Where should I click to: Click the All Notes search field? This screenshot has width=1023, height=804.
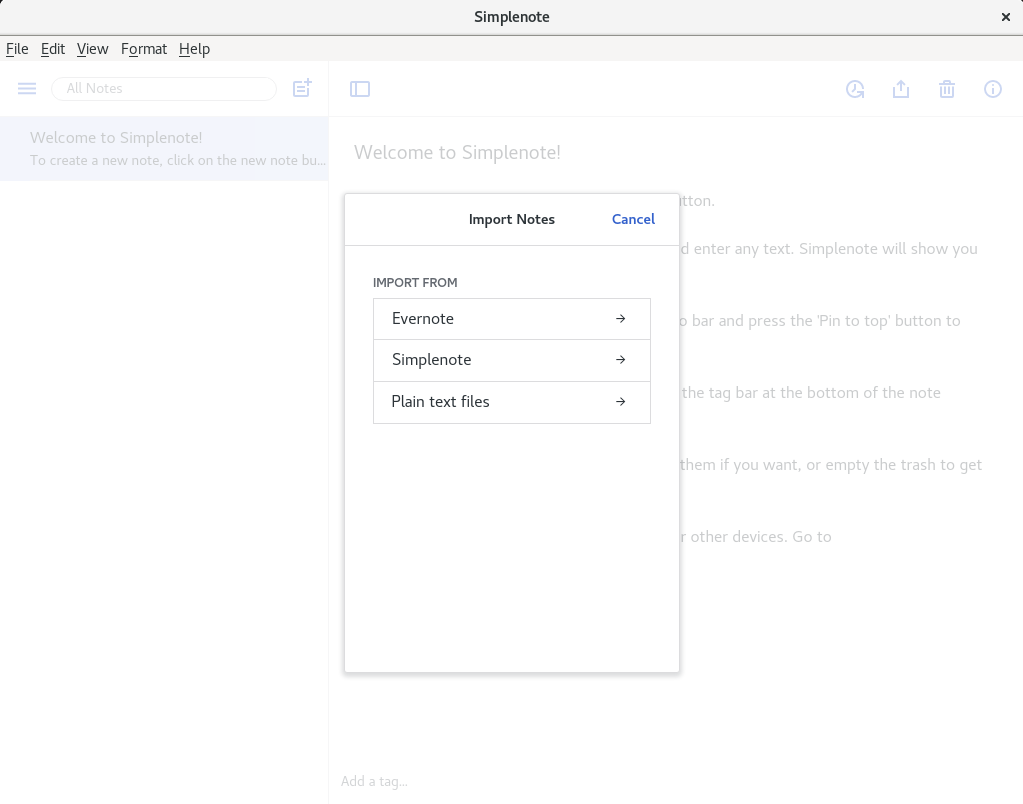tap(164, 89)
